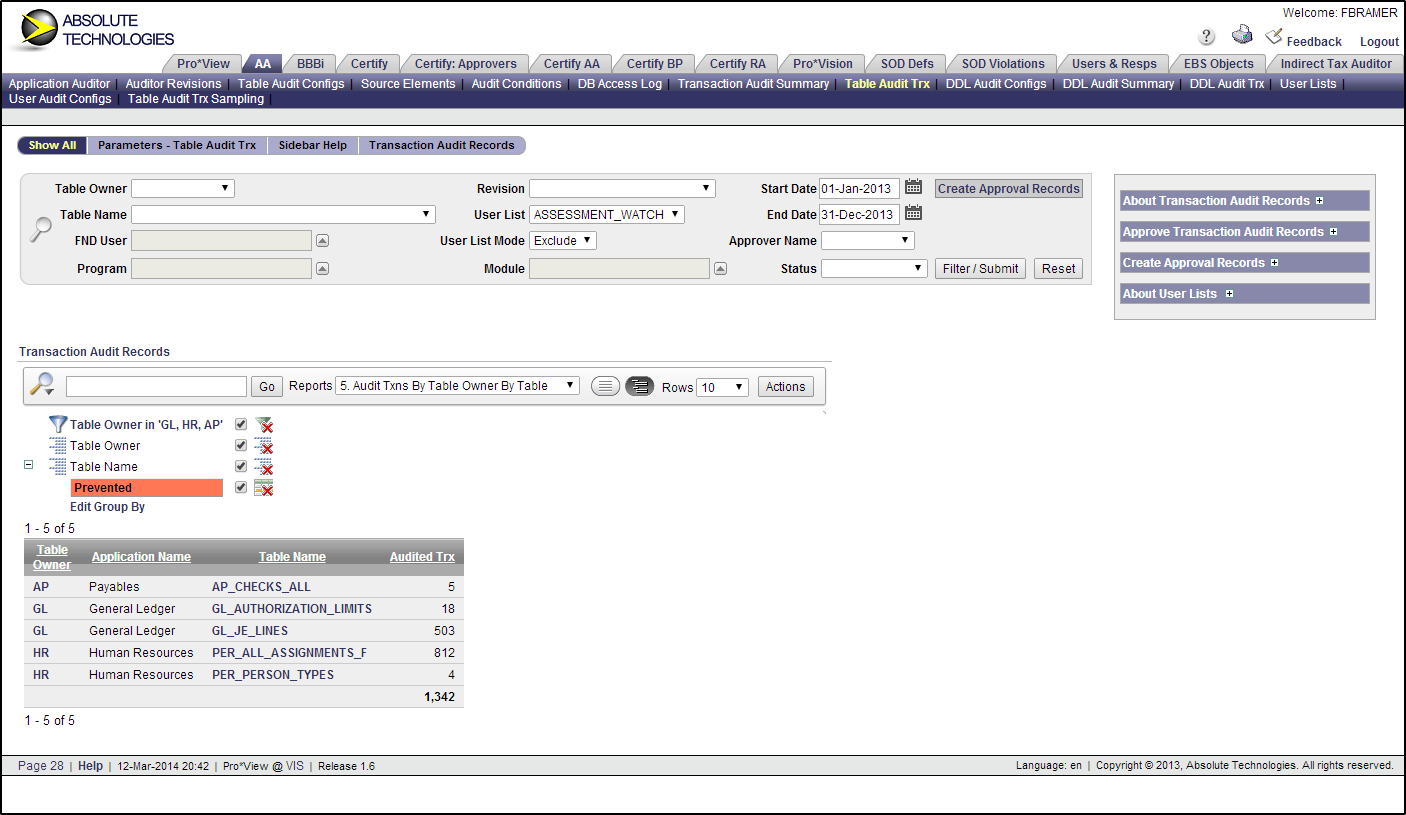Switch to the SOD Violations tab

coord(1003,63)
